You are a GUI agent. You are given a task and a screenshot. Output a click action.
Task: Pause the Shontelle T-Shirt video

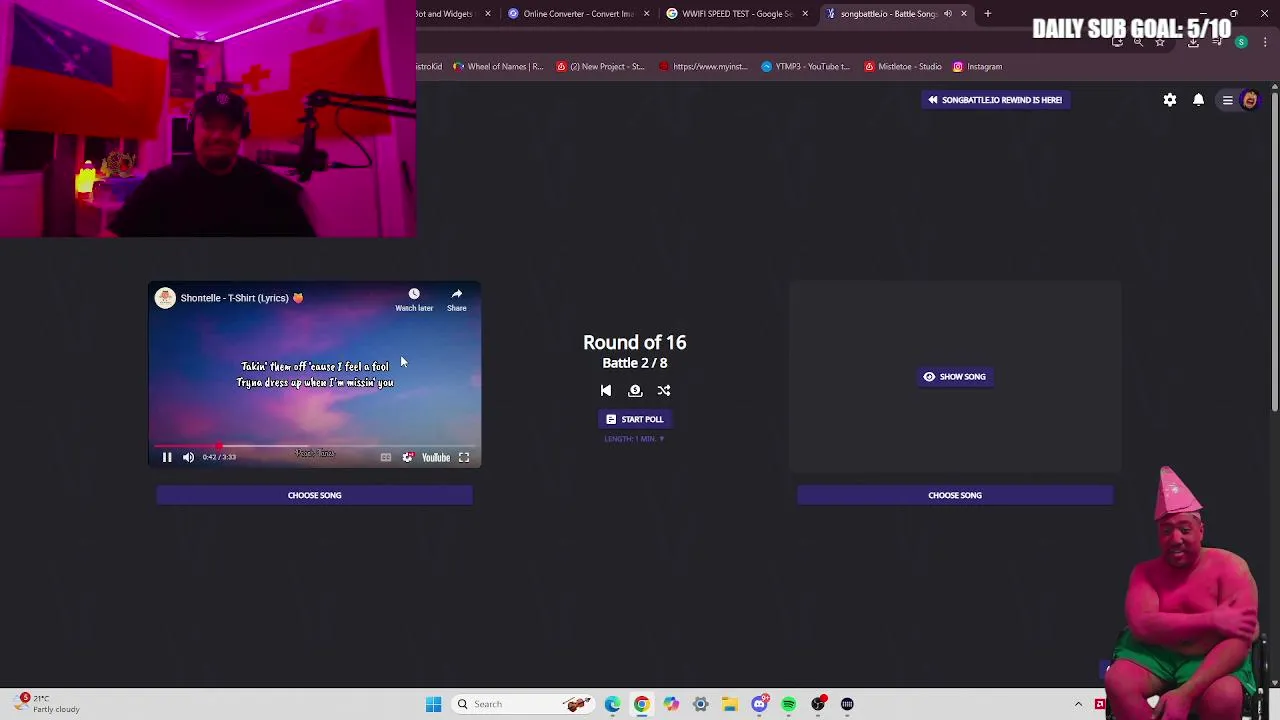tap(167, 457)
